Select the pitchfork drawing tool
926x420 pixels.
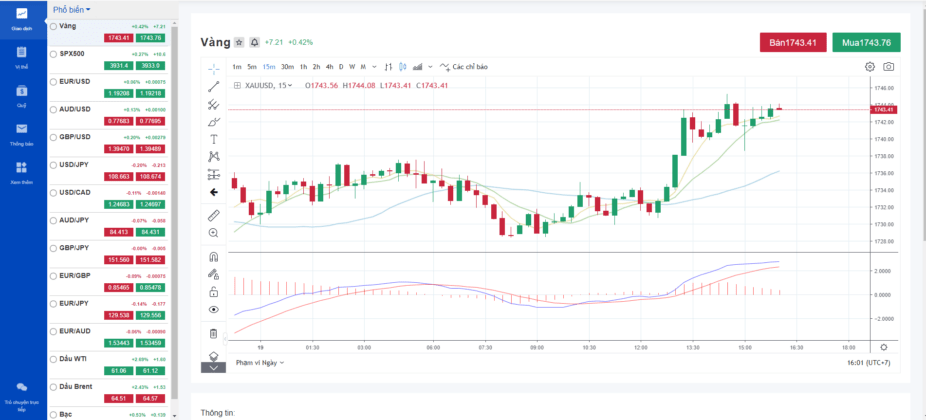(214, 105)
